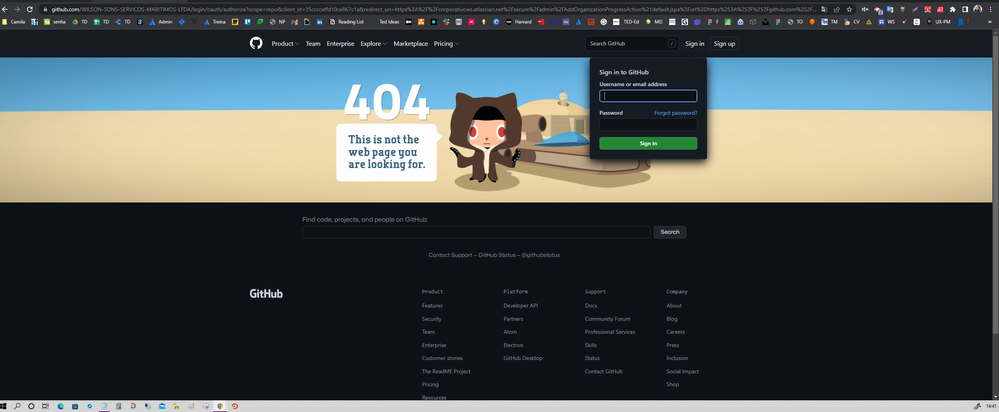
Task: Show hidden bookmarks via the overflow chevron
Action: (989, 22)
